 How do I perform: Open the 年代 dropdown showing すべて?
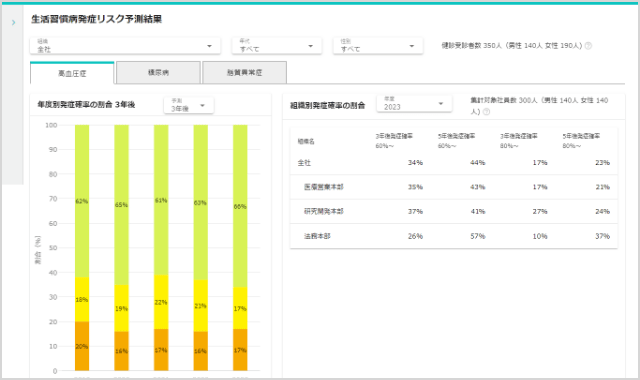coord(277,46)
